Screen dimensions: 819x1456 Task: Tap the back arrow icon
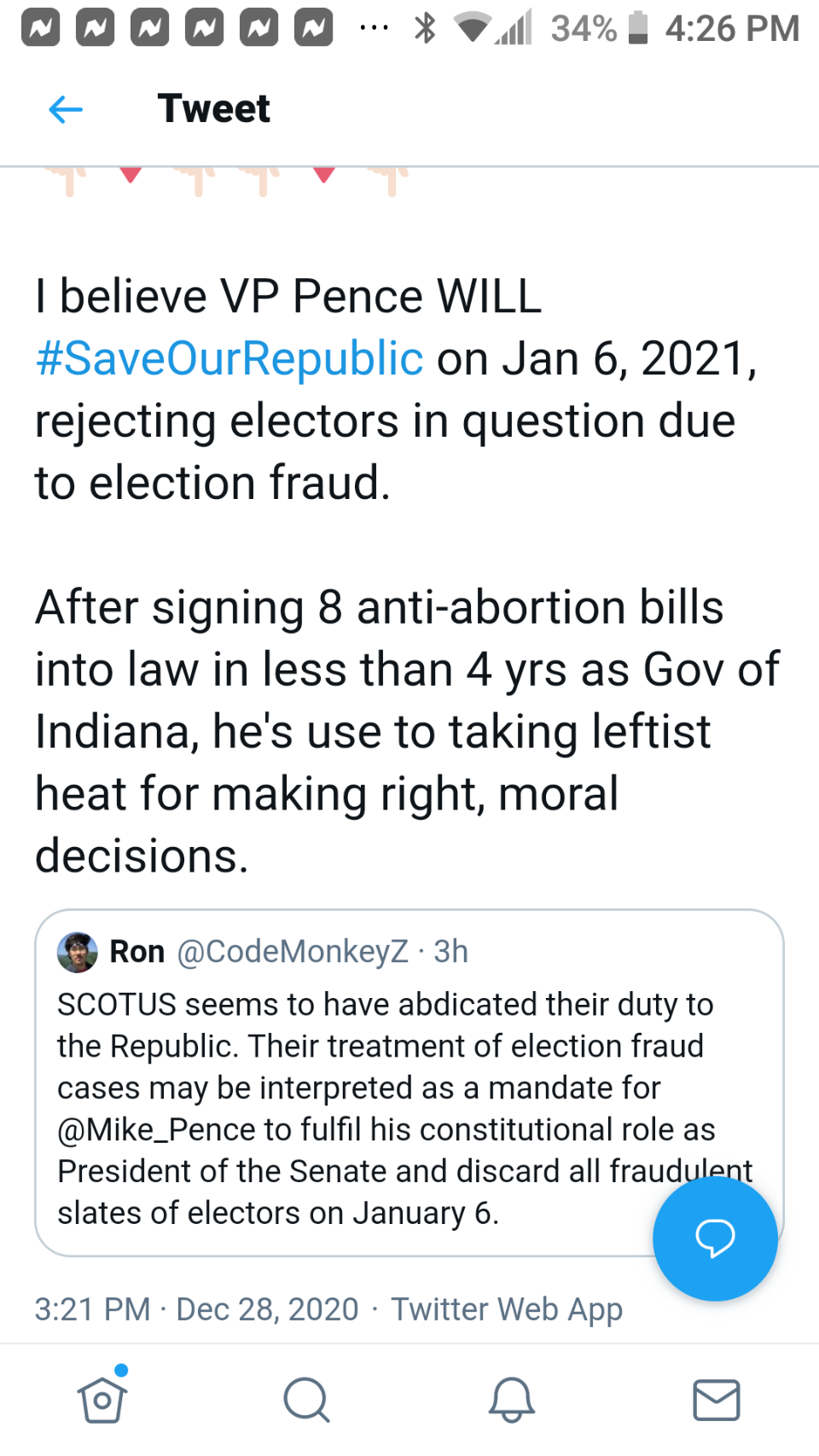[66, 109]
